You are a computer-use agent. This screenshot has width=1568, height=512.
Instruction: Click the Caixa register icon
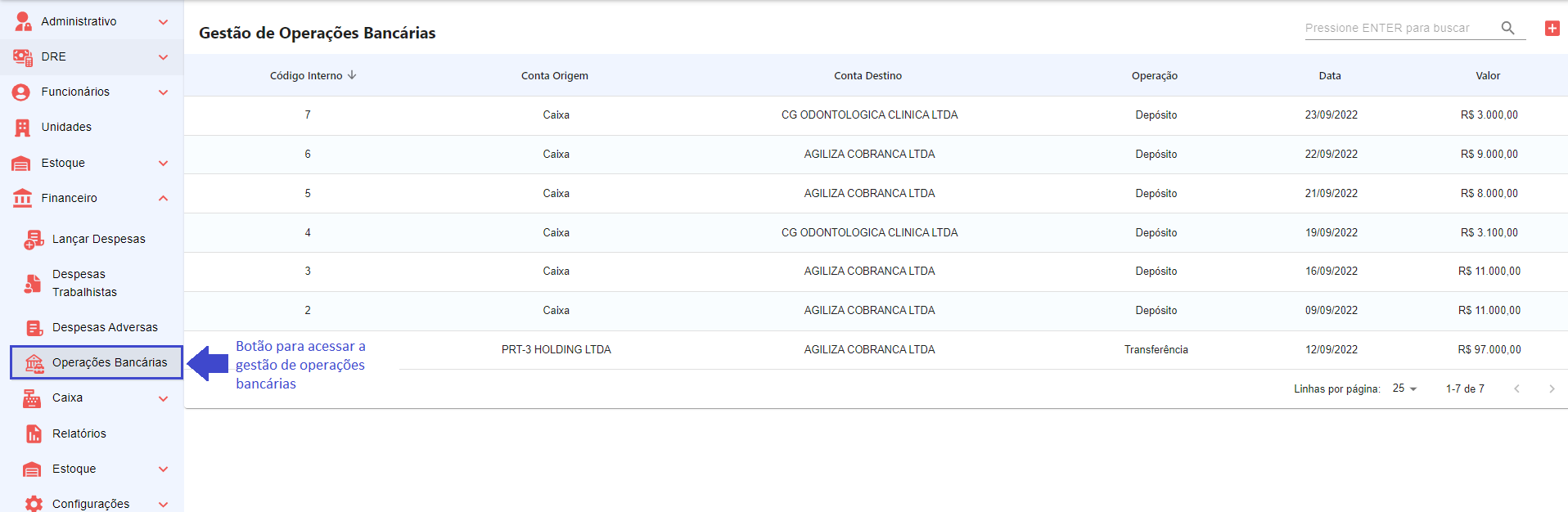tap(32, 398)
